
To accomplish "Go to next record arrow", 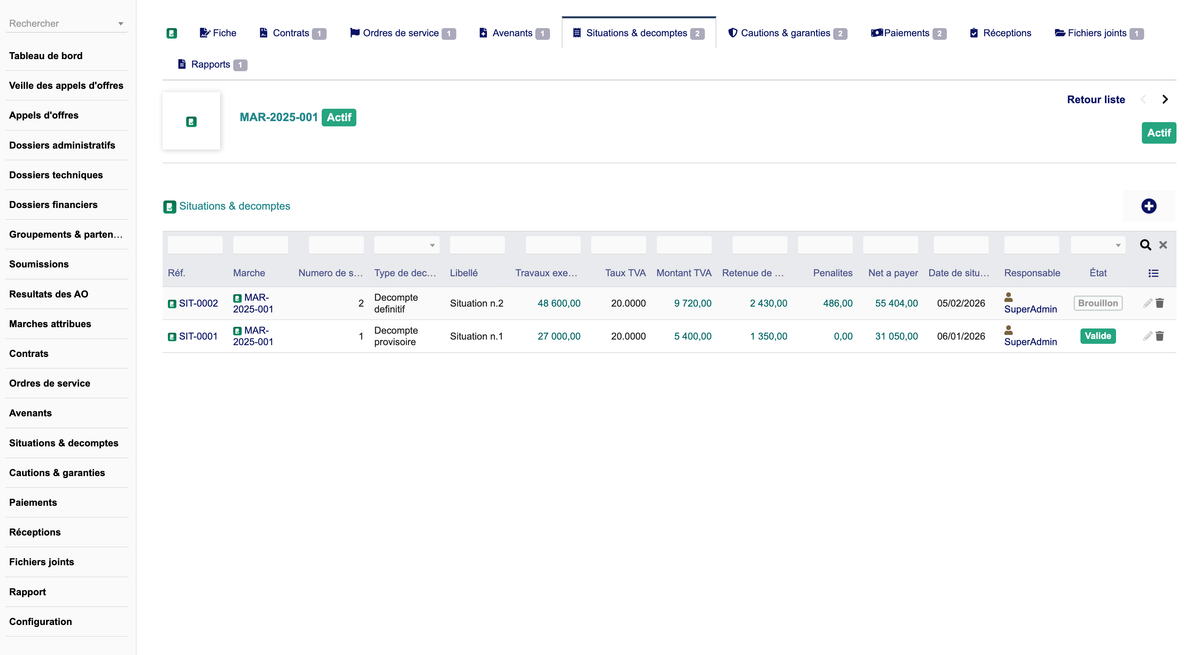I will pos(1165,99).
